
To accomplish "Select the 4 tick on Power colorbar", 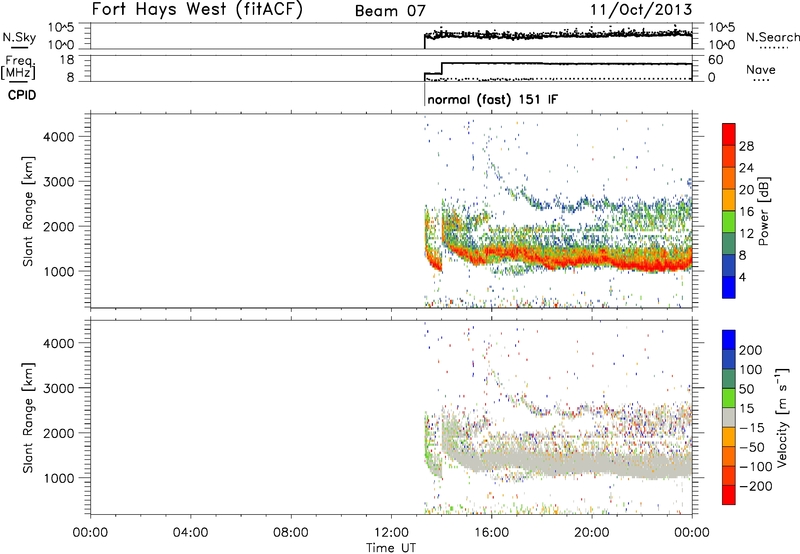I will pyautogui.click(x=742, y=277).
